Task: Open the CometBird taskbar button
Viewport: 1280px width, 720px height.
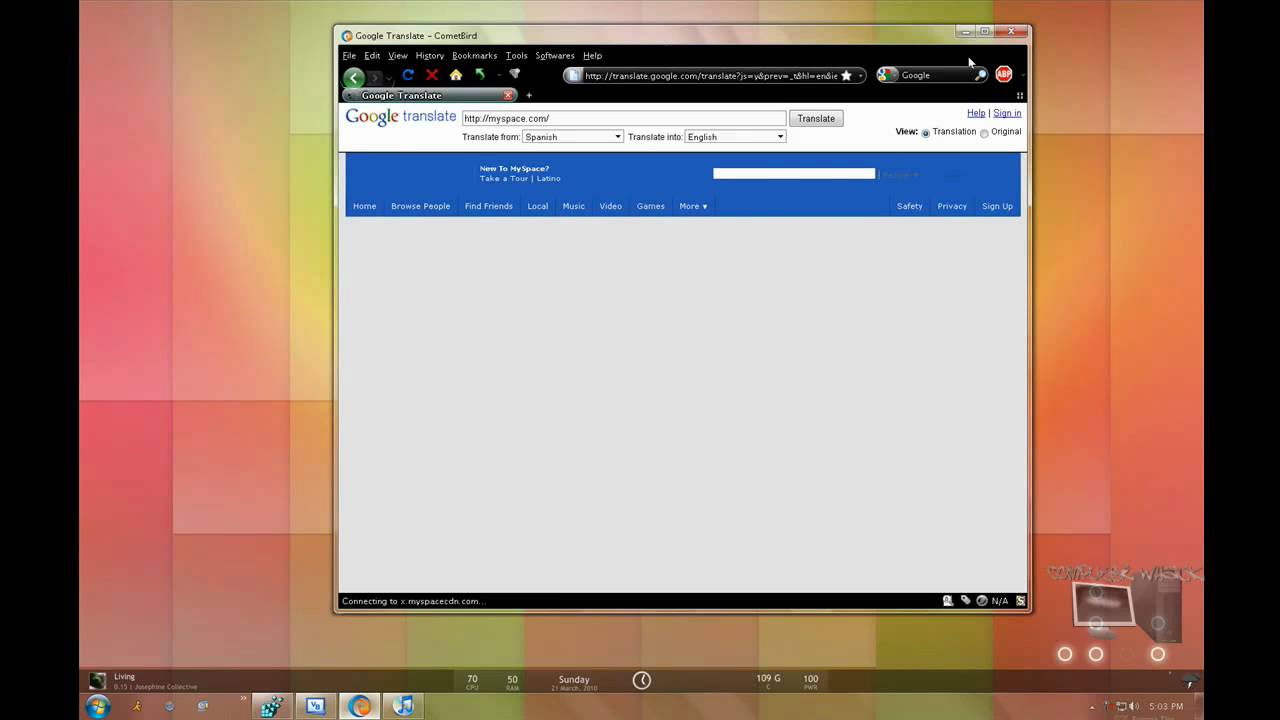Action: pyautogui.click(x=359, y=706)
